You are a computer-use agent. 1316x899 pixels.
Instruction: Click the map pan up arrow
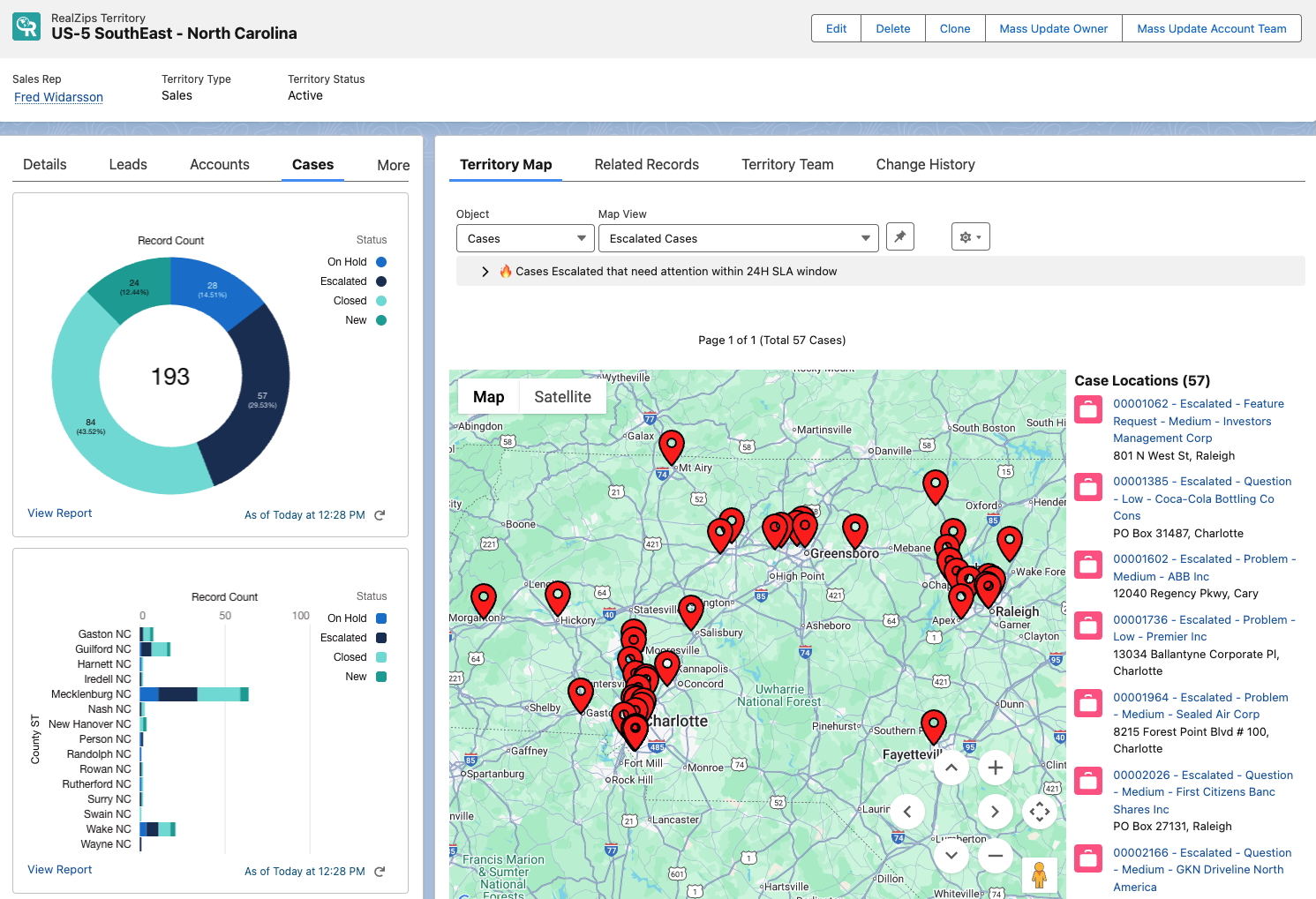click(x=951, y=768)
